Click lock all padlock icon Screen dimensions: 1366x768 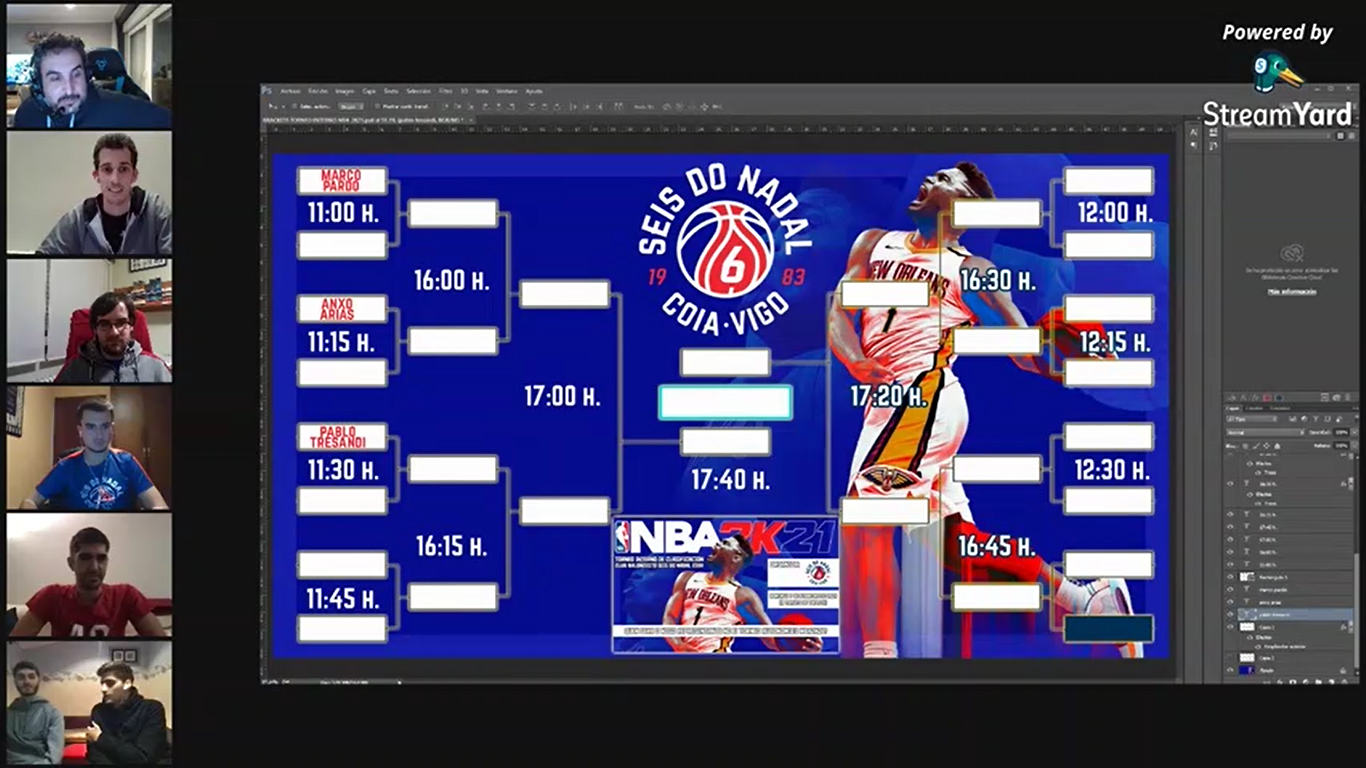[x=1277, y=446]
